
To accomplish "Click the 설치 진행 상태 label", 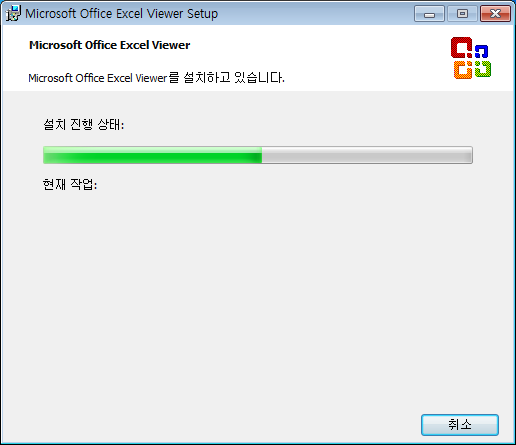I will (x=84, y=125).
